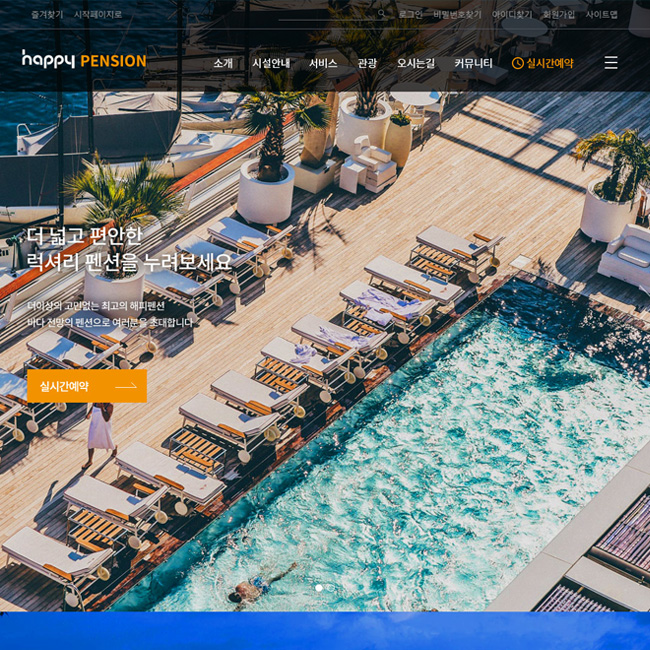Open the 커뮤니티 menu
Image resolution: width=650 pixels, height=650 pixels.
[x=473, y=63]
